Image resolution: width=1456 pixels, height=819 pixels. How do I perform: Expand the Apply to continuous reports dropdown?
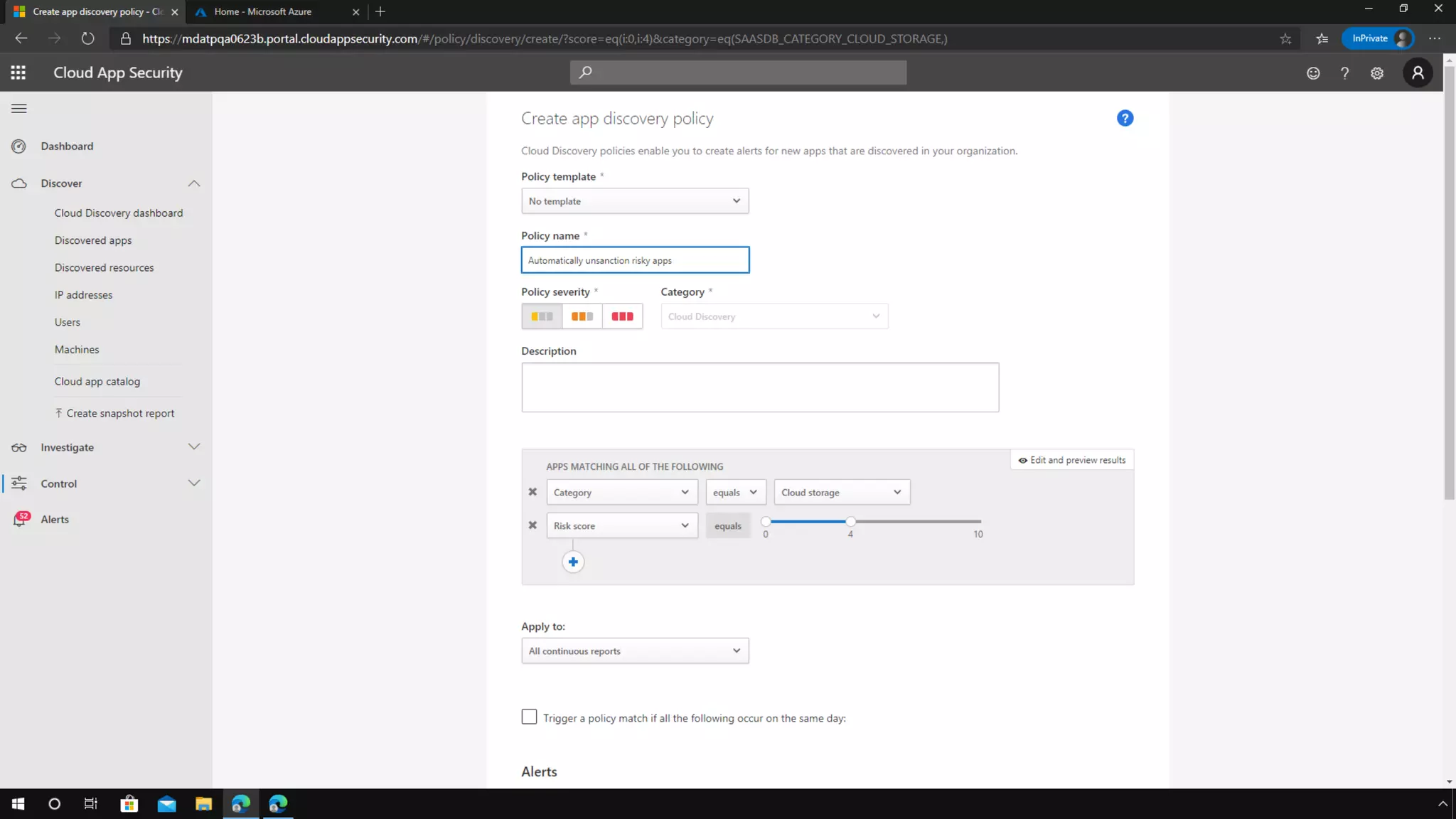coord(634,651)
